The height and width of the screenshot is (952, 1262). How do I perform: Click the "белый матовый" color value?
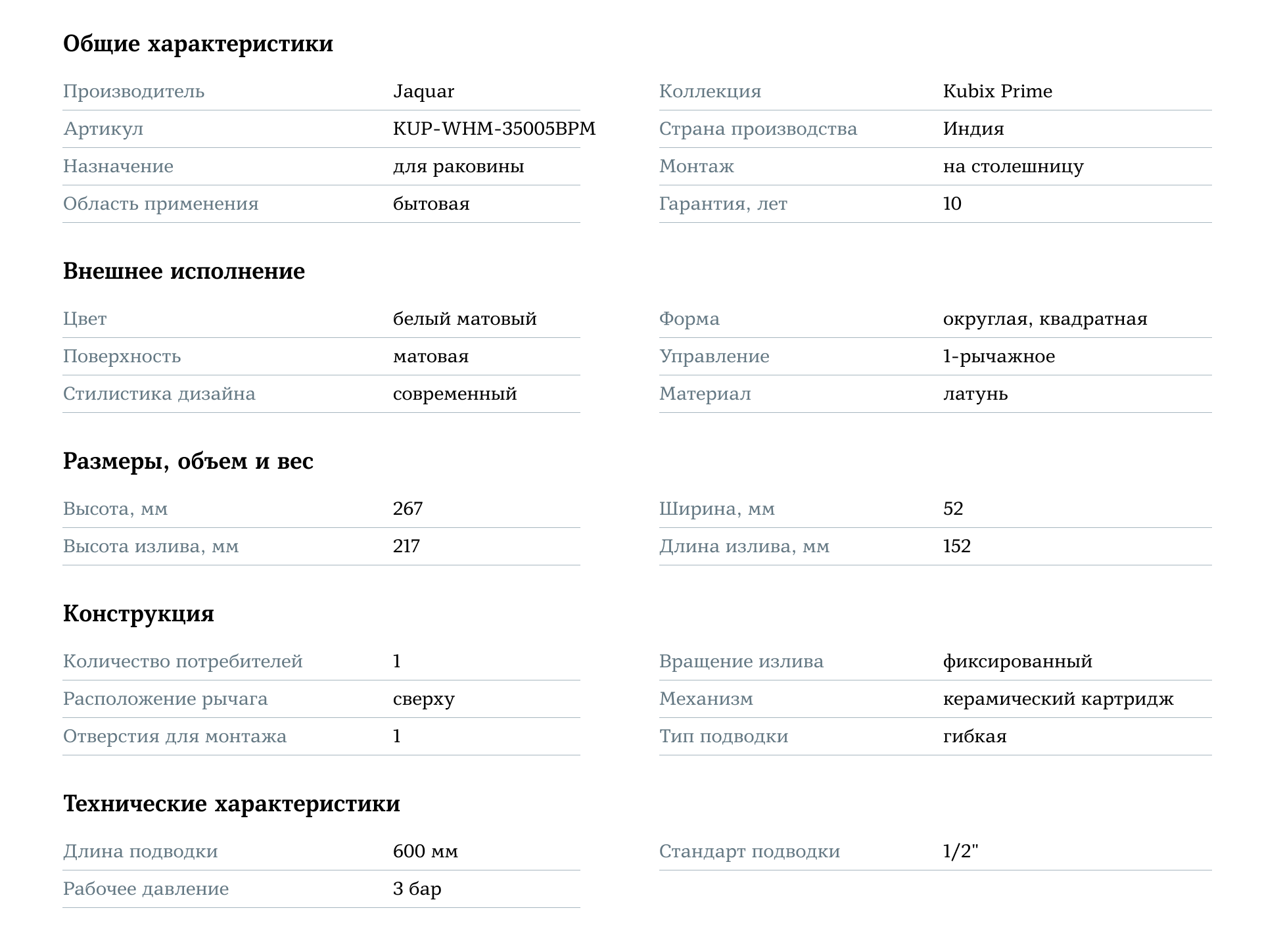pyautogui.click(x=465, y=319)
